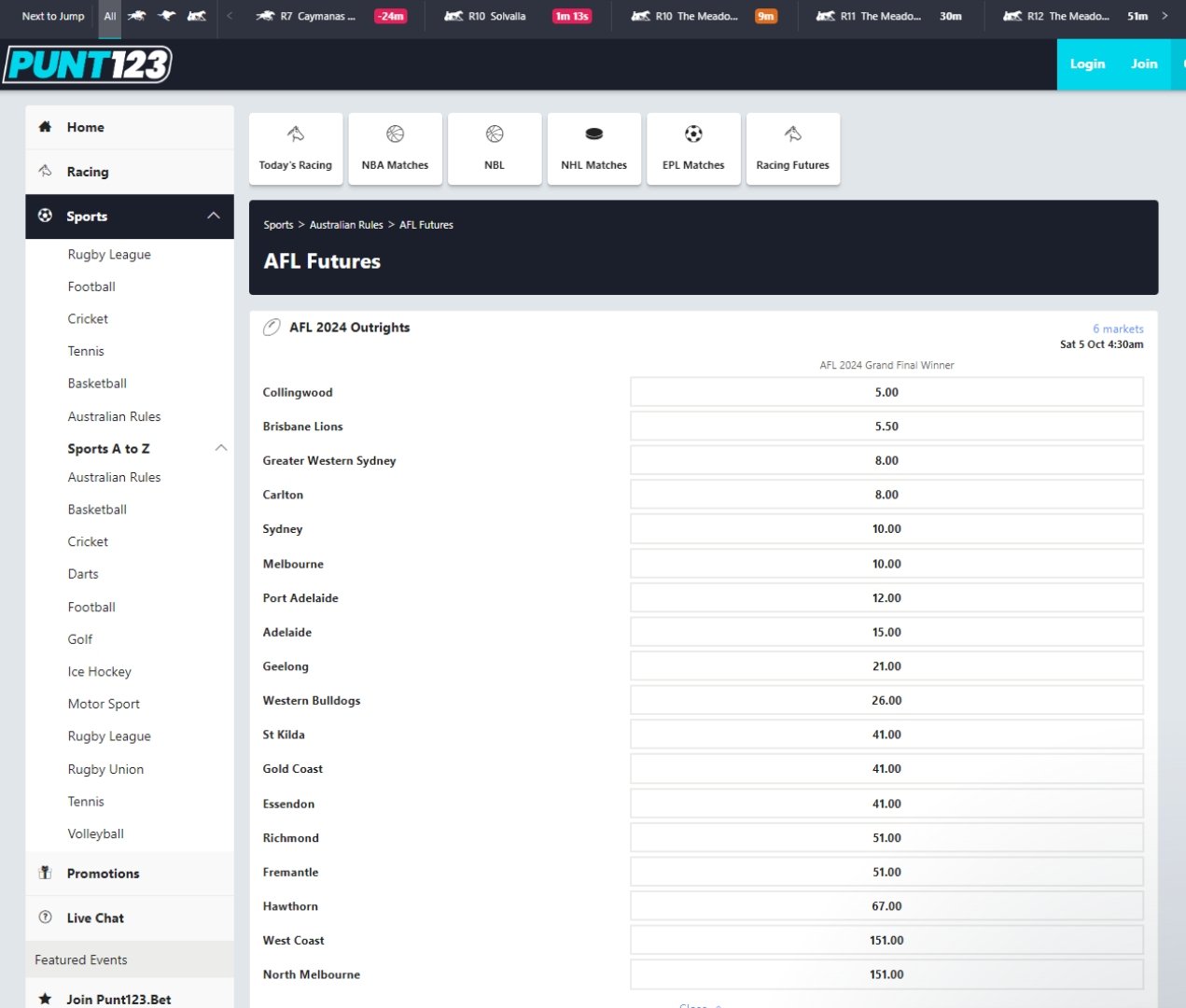Open the Today's Racing quick link icon
Viewport: 1186px width, 1008px height.
[296, 133]
